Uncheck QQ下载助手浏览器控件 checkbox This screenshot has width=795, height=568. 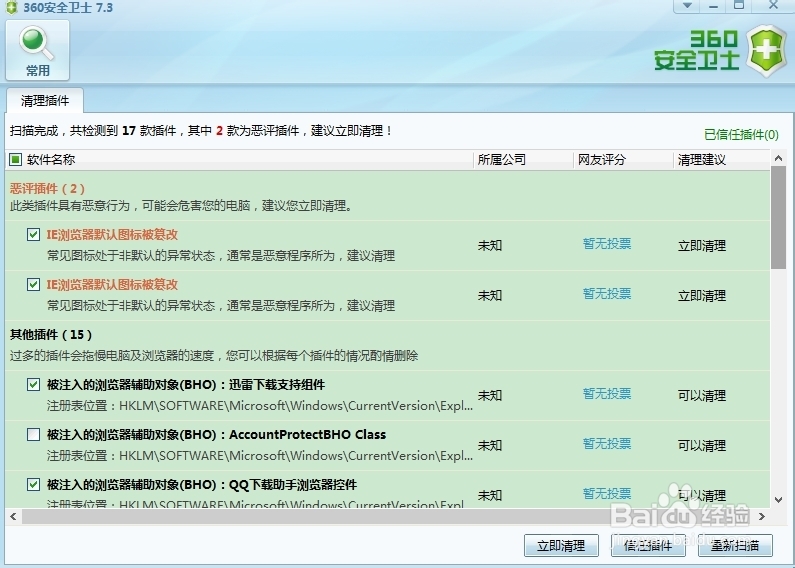[33, 485]
